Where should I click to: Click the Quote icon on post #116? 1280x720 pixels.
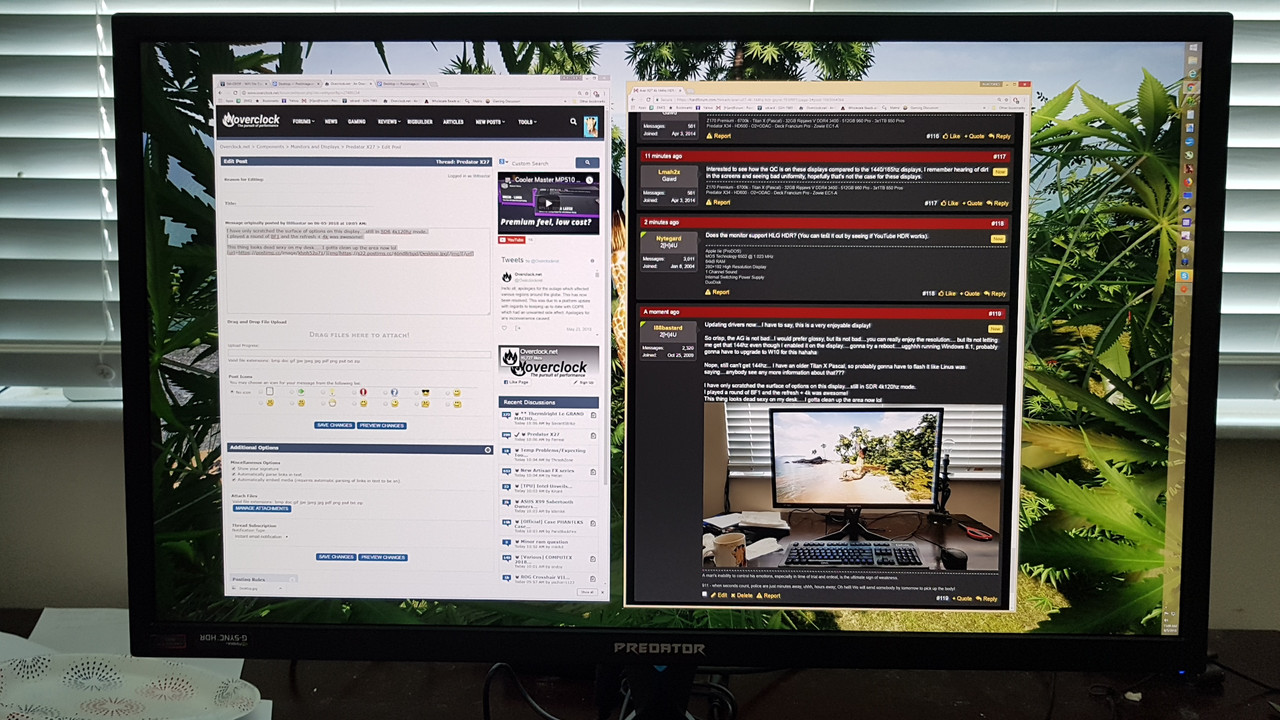[966, 135]
